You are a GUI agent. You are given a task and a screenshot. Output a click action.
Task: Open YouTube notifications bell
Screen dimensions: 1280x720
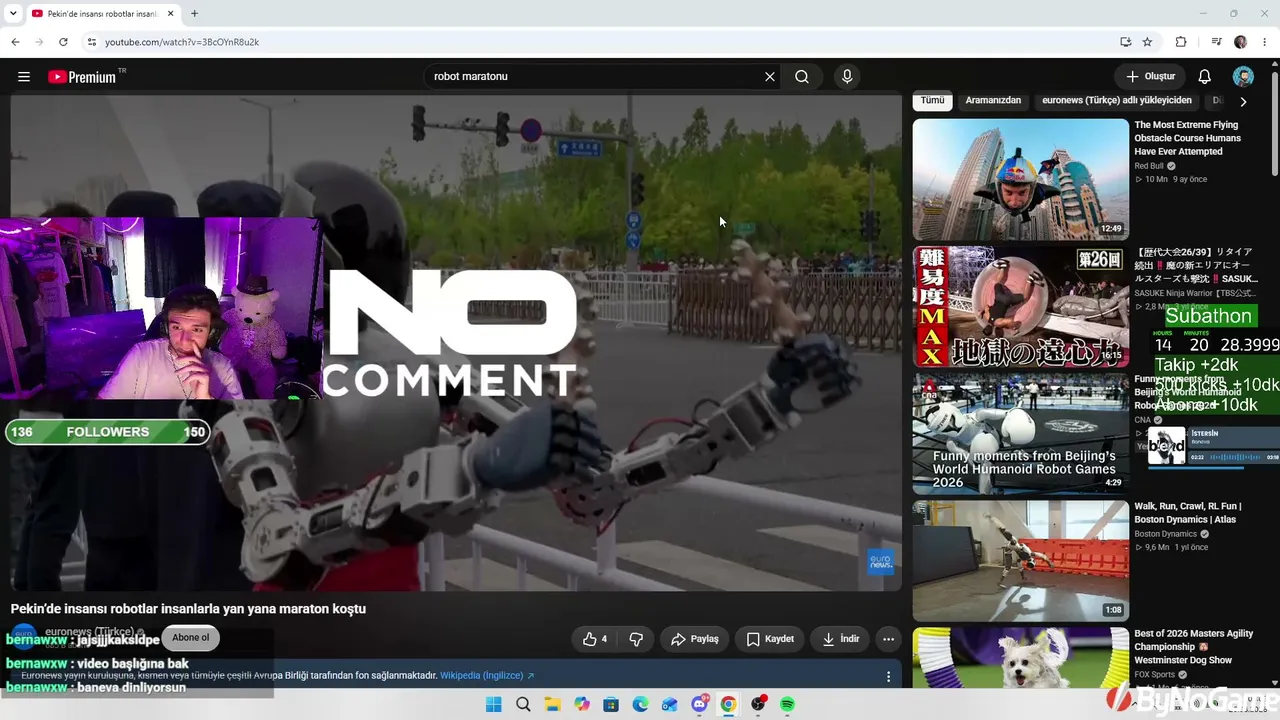point(1205,77)
